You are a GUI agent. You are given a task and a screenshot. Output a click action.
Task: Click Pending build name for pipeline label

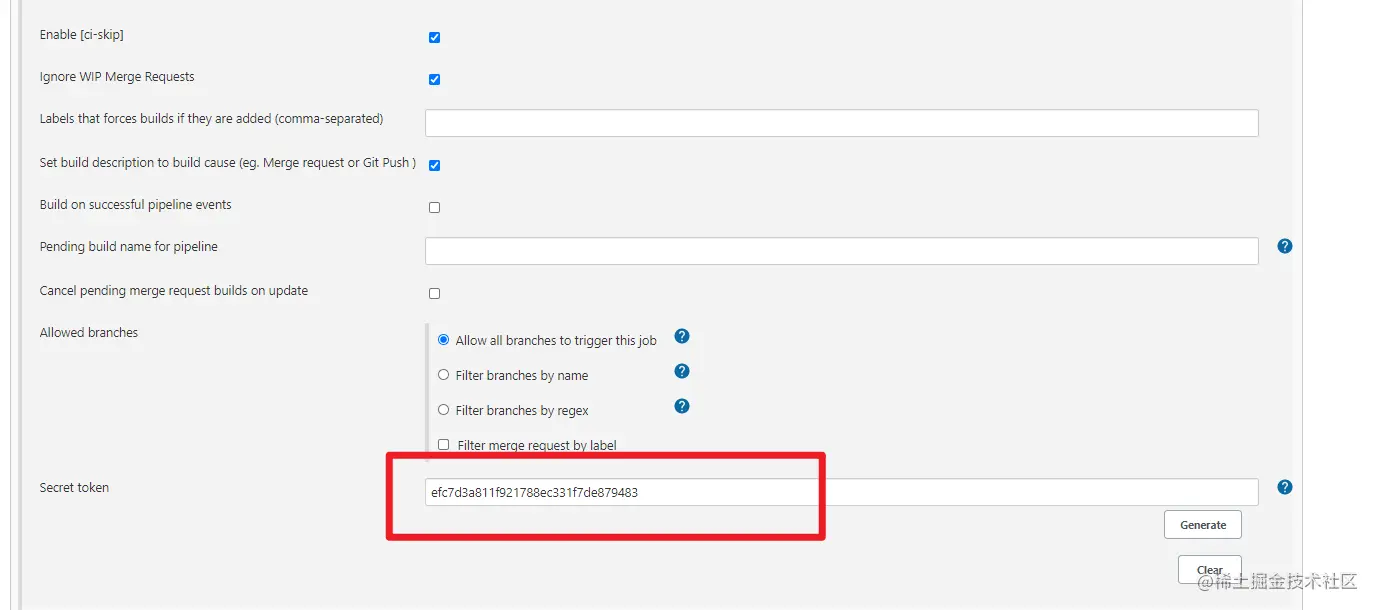click(x=129, y=247)
